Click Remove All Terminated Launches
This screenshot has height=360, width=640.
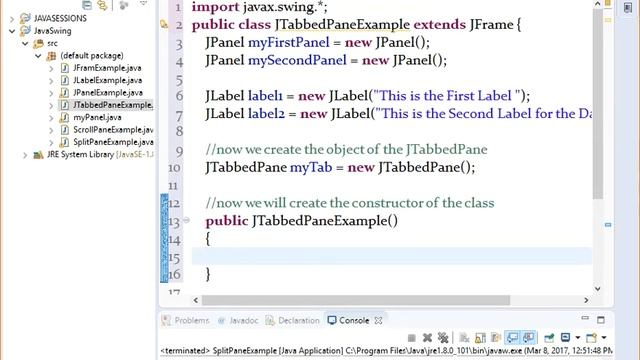pos(443,338)
